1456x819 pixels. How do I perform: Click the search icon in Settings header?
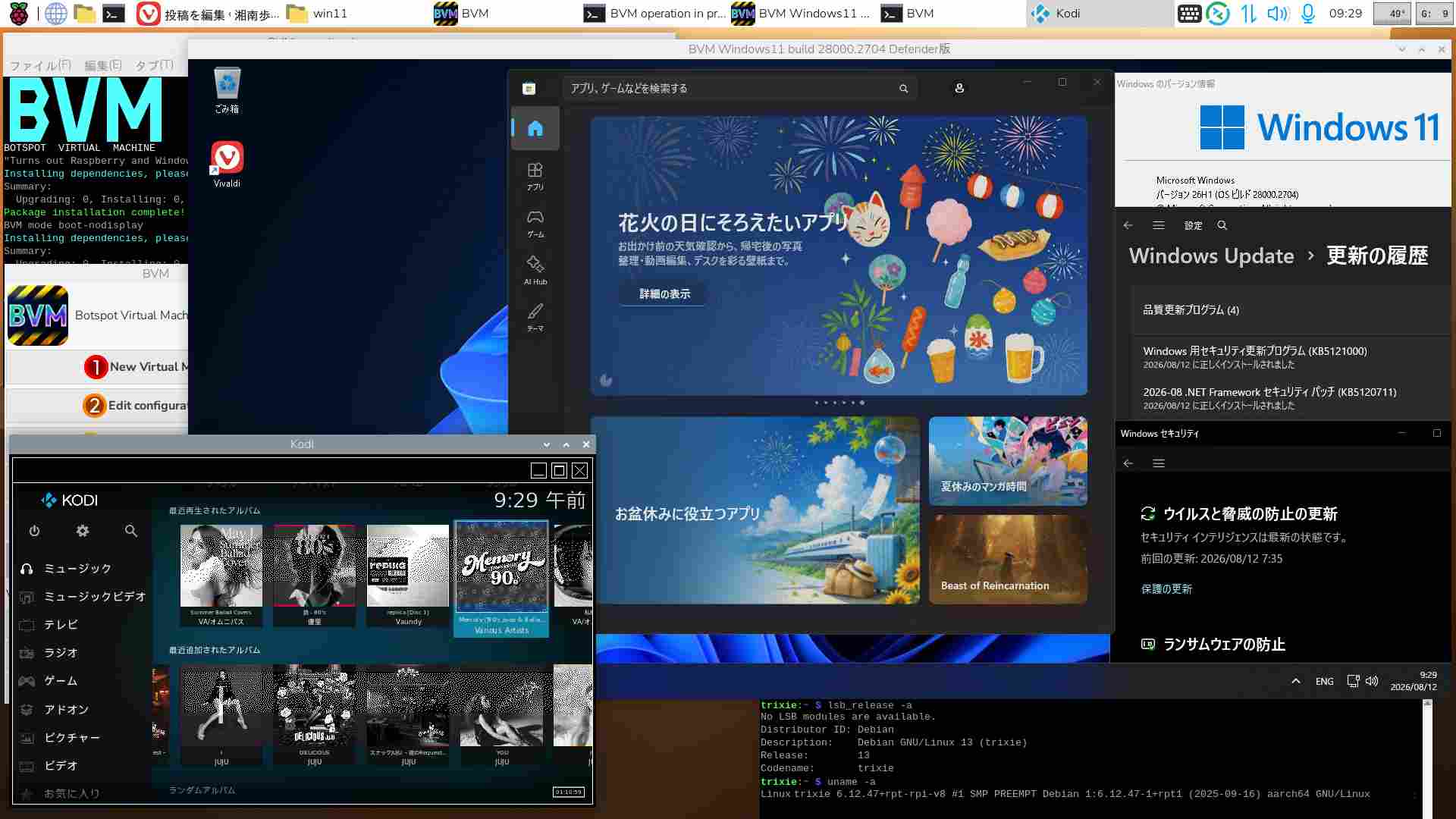1222,225
